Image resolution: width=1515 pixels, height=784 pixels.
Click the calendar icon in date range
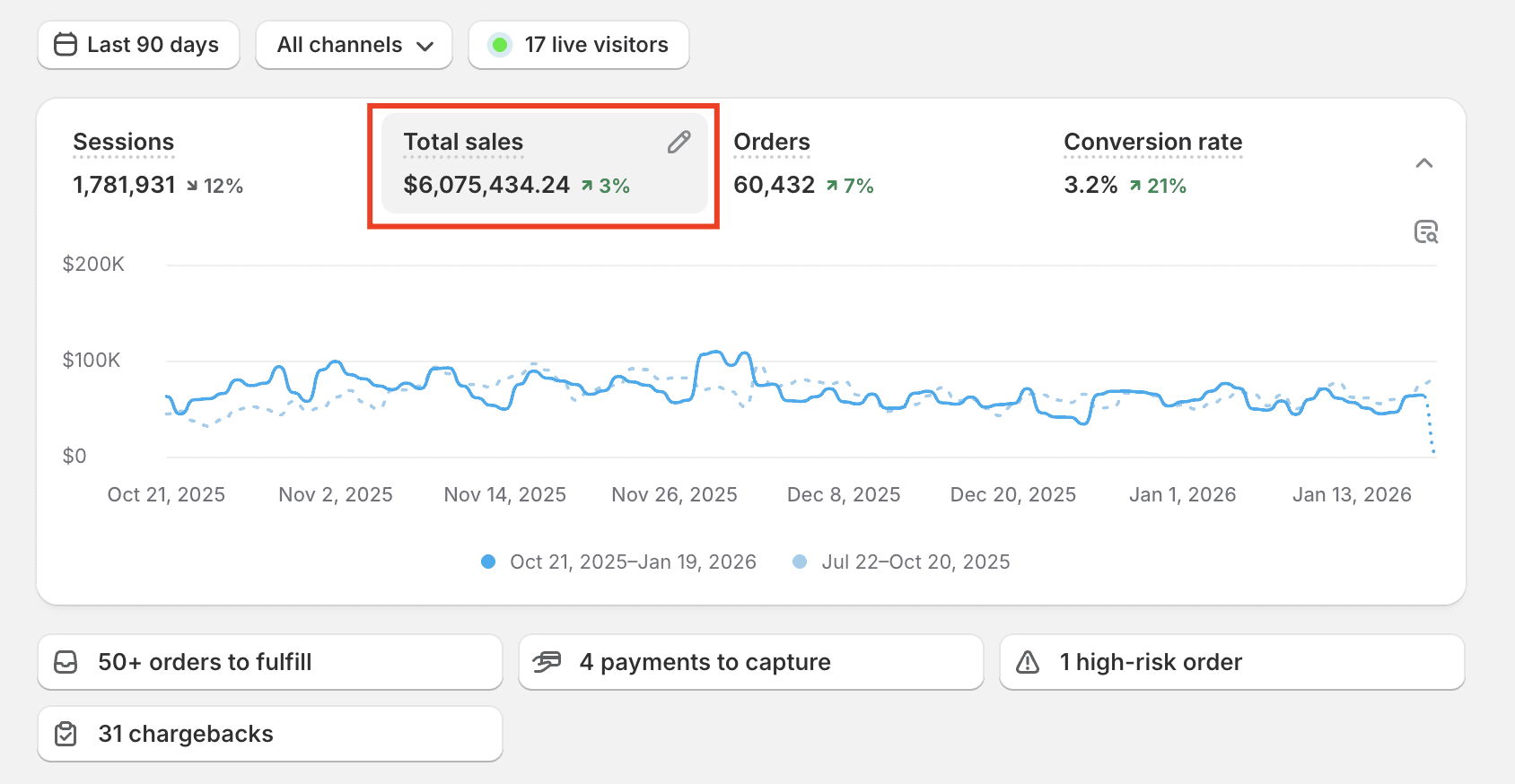pos(66,45)
